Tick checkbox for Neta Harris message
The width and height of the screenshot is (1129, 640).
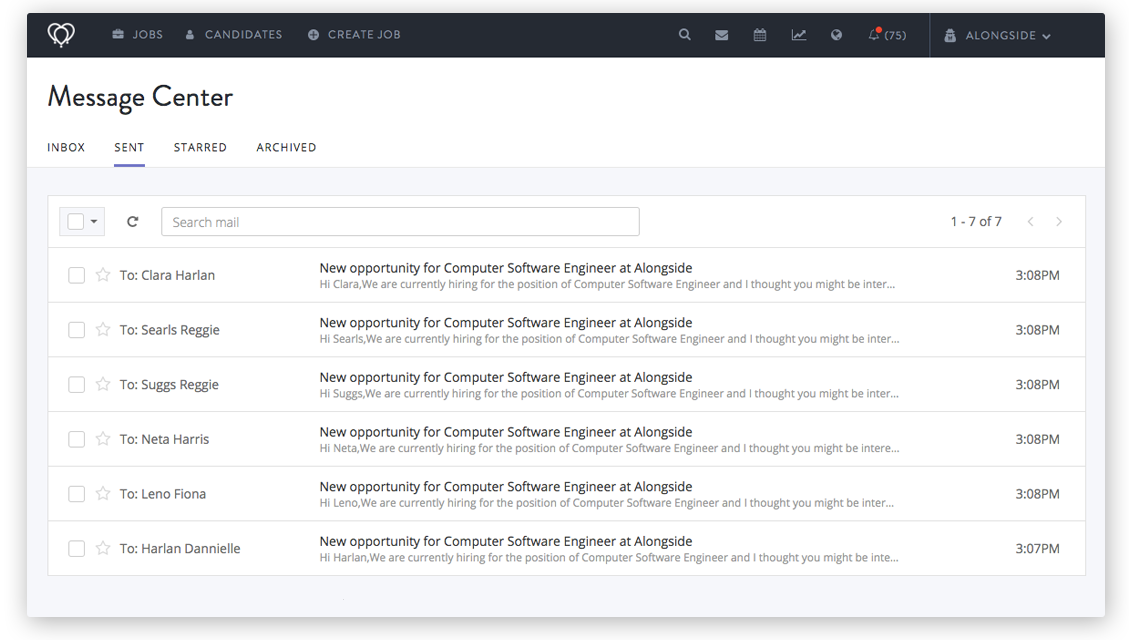tap(76, 439)
